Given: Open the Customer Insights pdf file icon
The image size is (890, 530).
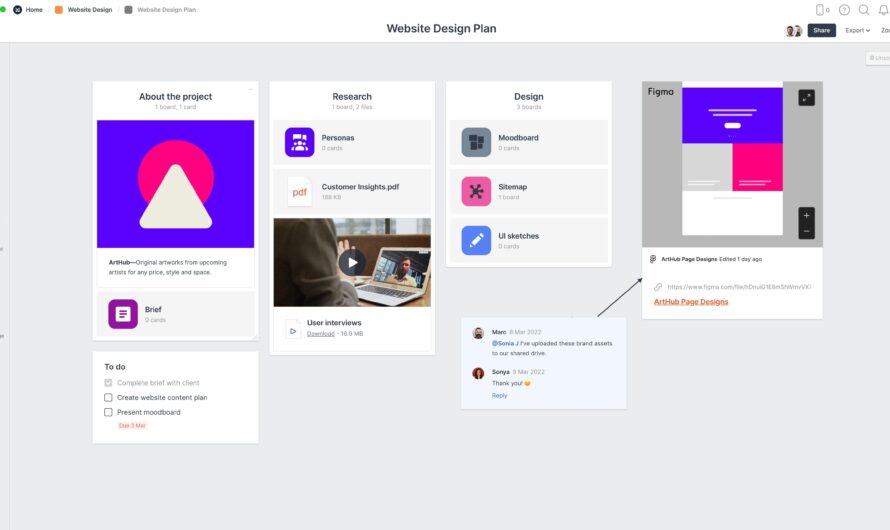Looking at the screenshot, I should click(x=299, y=192).
